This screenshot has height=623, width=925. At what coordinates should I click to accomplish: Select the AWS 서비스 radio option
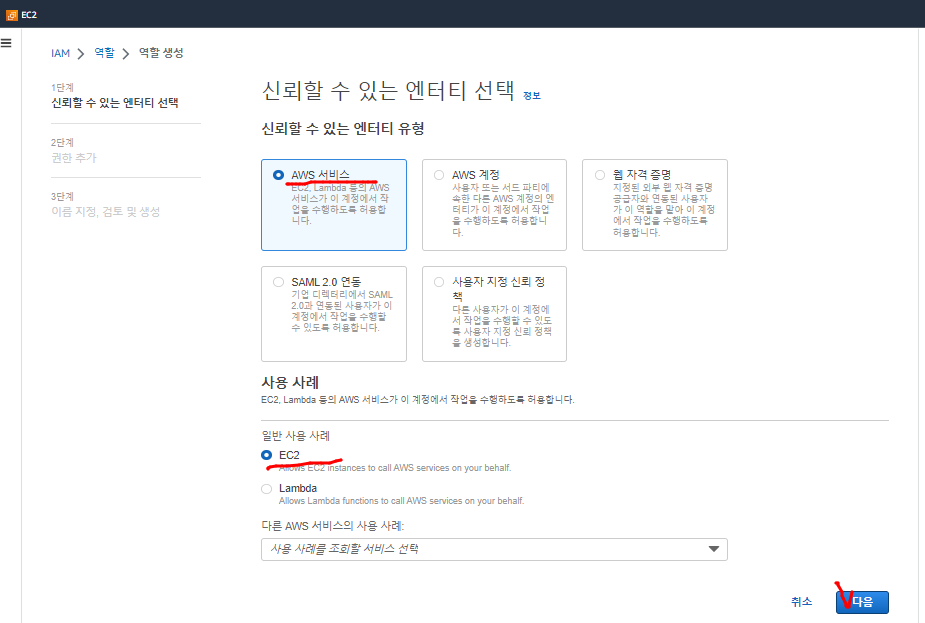(x=278, y=175)
